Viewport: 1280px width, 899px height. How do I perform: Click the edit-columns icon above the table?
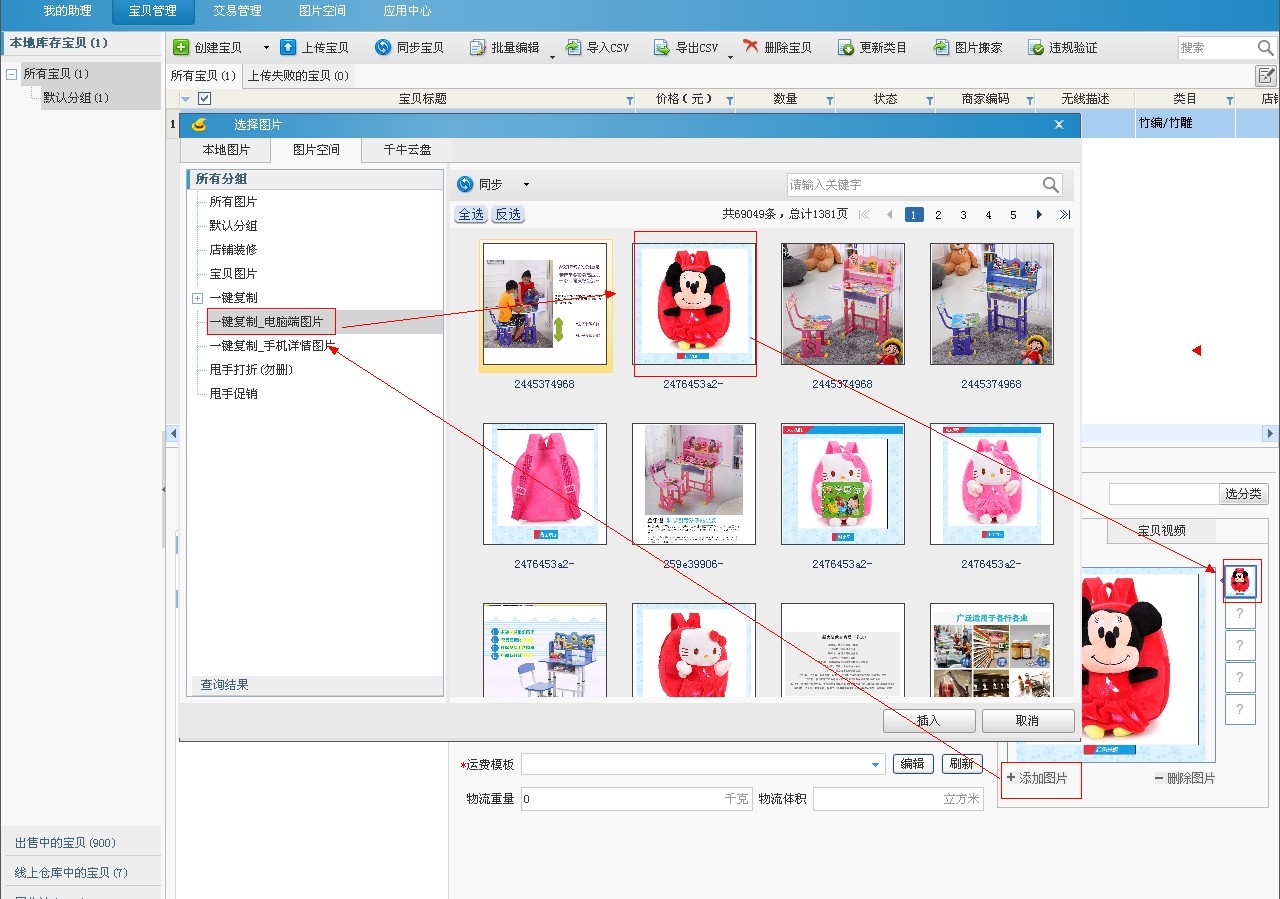(1267, 75)
